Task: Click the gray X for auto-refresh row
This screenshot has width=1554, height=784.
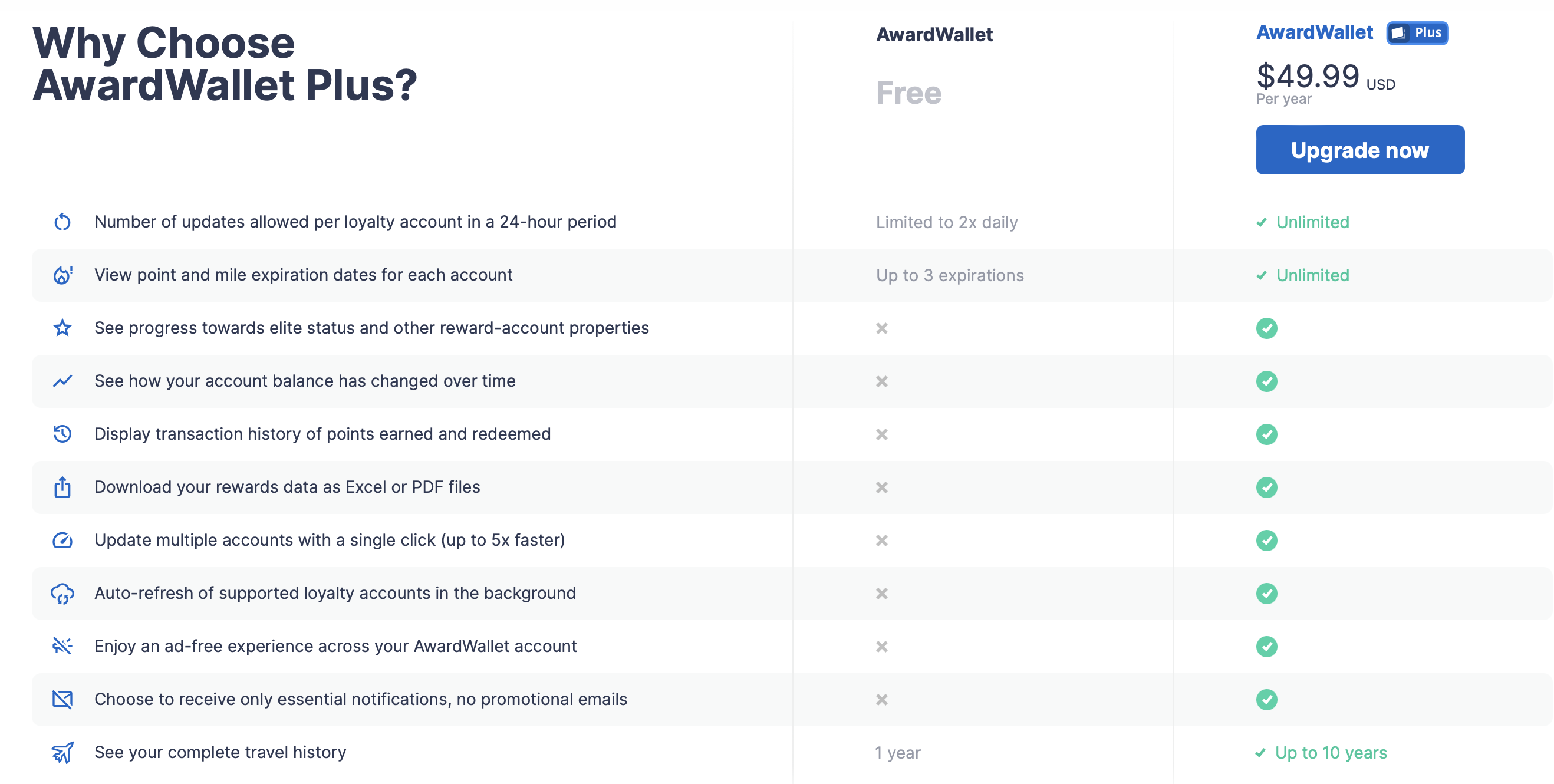Action: pyautogui.click(x=881, y=594)
